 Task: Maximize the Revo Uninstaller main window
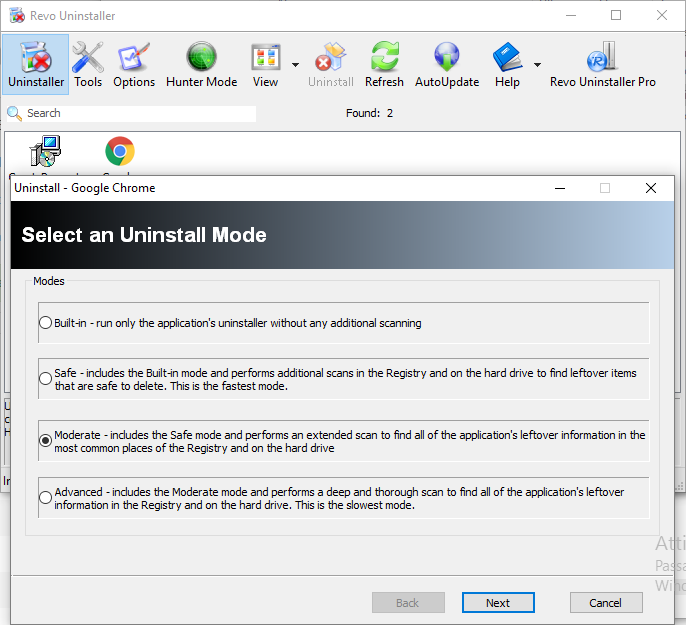click(616, 15)
